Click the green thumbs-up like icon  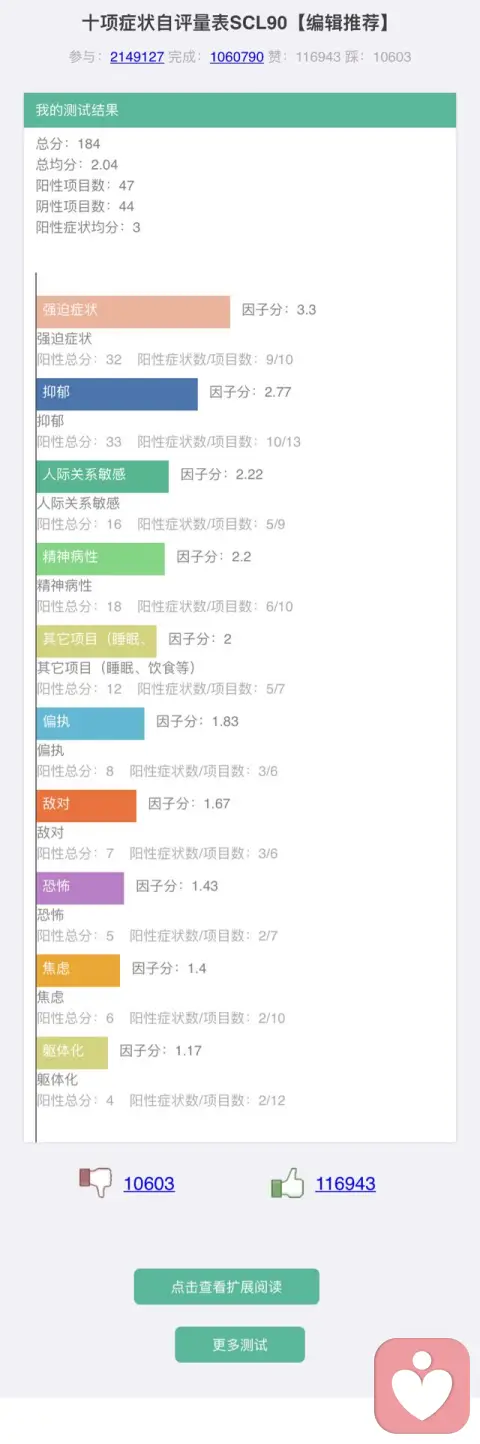click(x=287, y=1183)
